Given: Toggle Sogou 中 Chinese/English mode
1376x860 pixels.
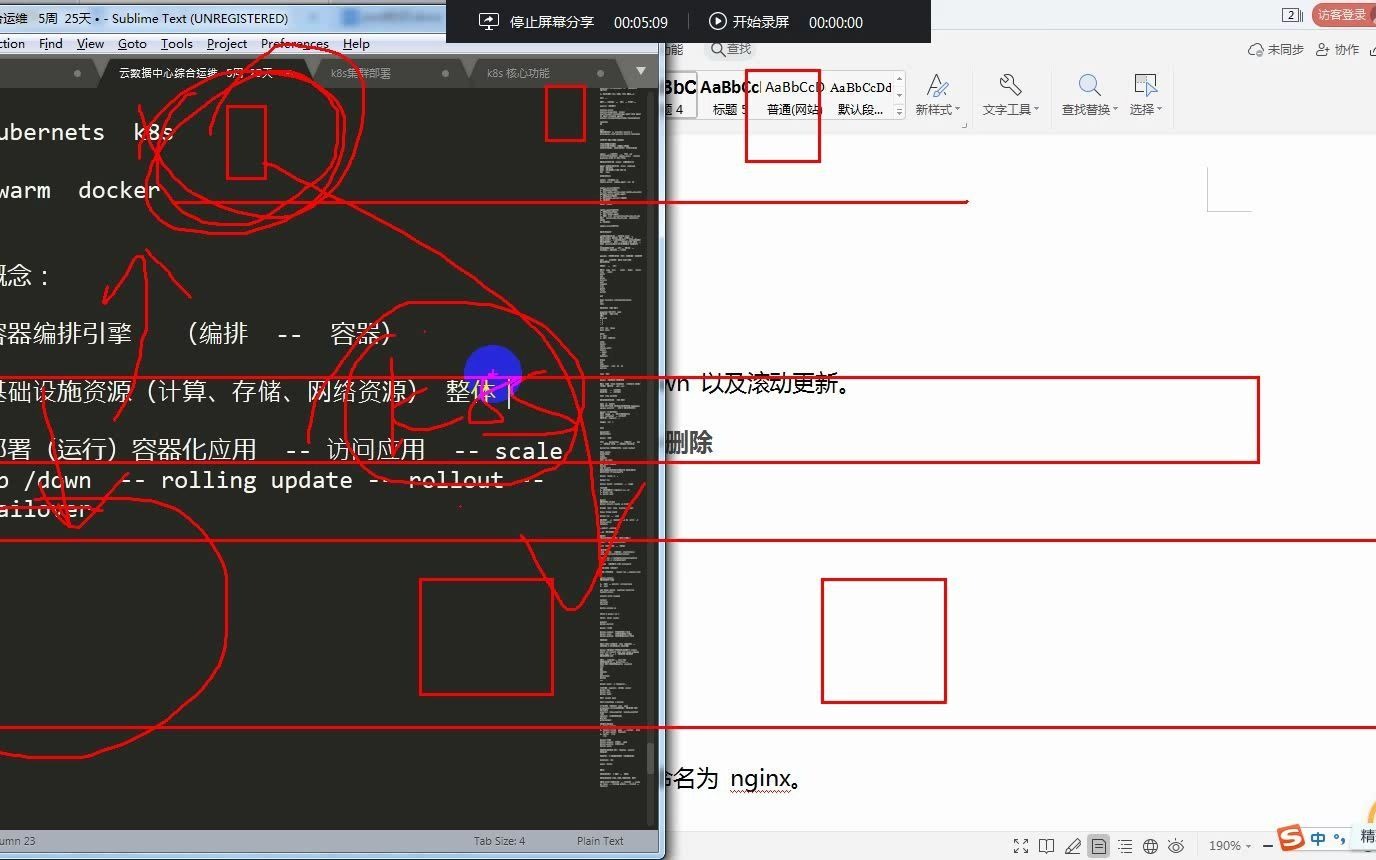Looking at the screenshot, I should point(1318,839).
